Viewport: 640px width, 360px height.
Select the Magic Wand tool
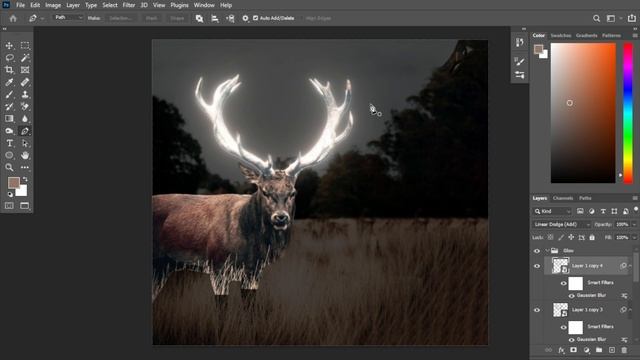[25, 58]
